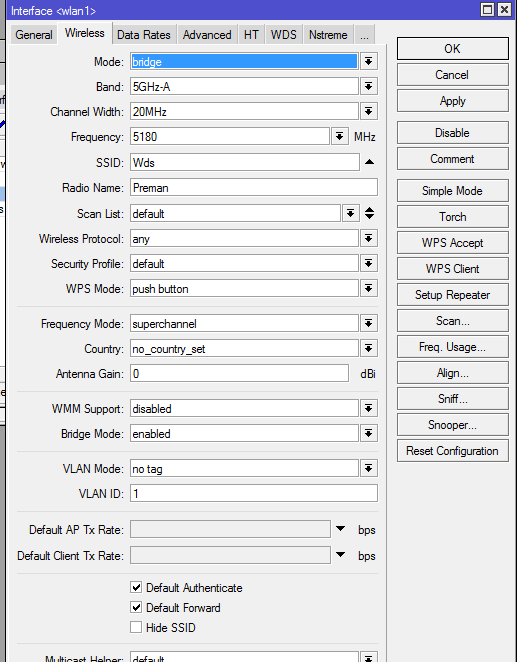The image size is (517, 662).
Task: Add a Comment to the interface
Action: coord(452,159)
